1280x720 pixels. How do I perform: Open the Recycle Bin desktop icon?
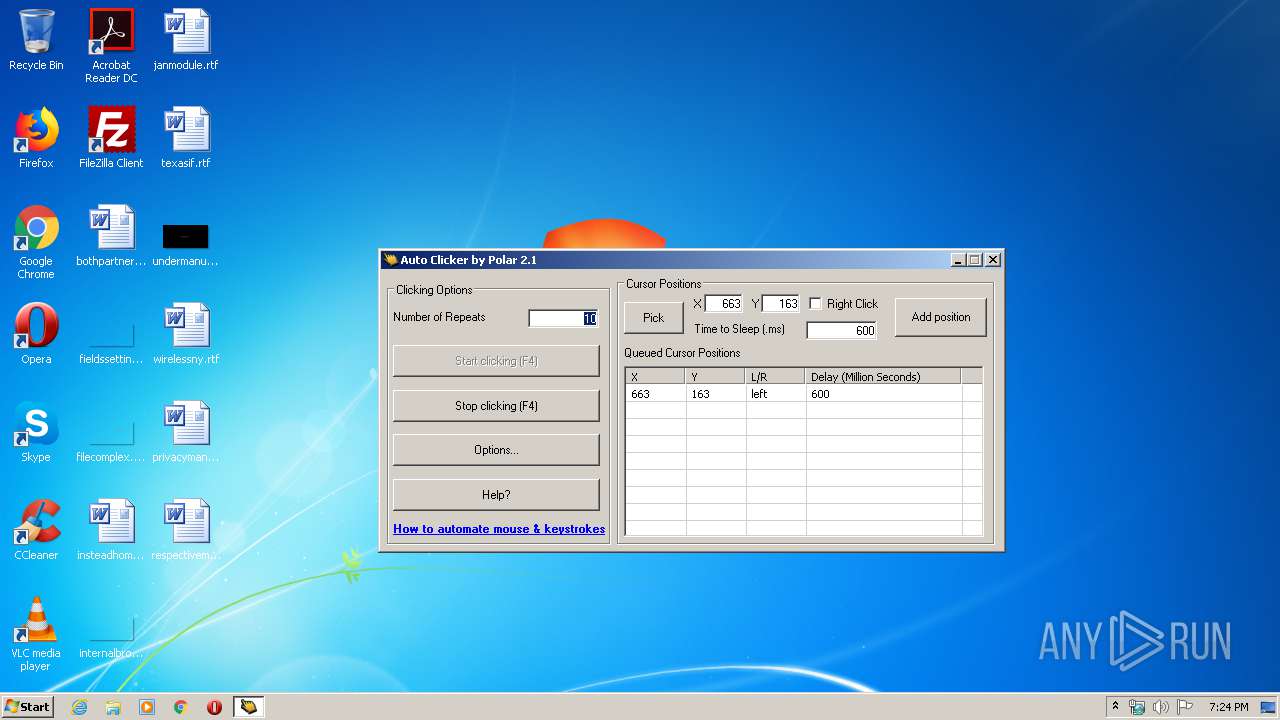[36, 40]
